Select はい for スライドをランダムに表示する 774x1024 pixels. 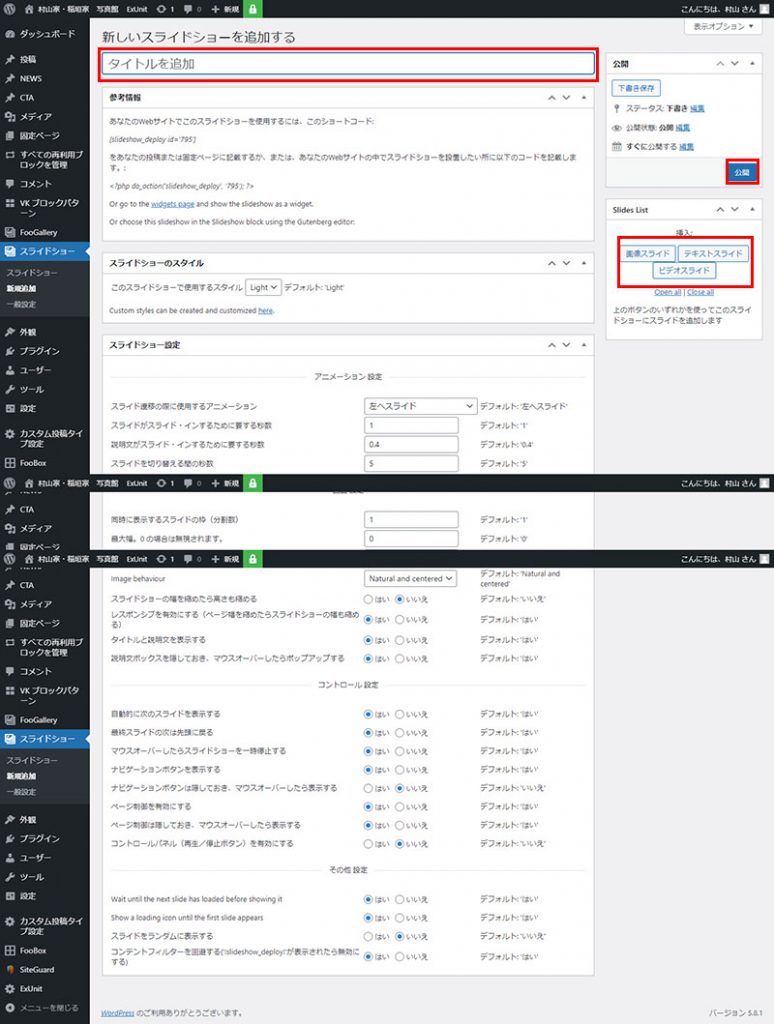coord(369,936)
